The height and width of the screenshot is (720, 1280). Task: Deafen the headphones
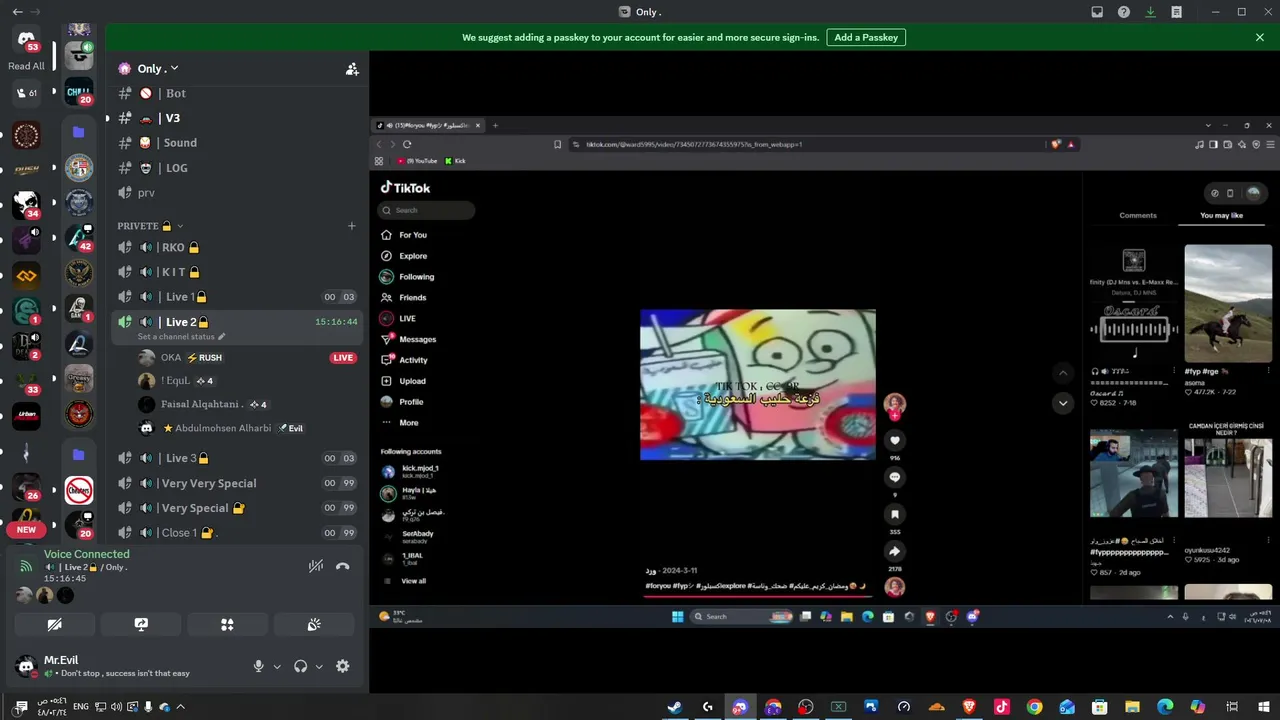coord(300,666)
